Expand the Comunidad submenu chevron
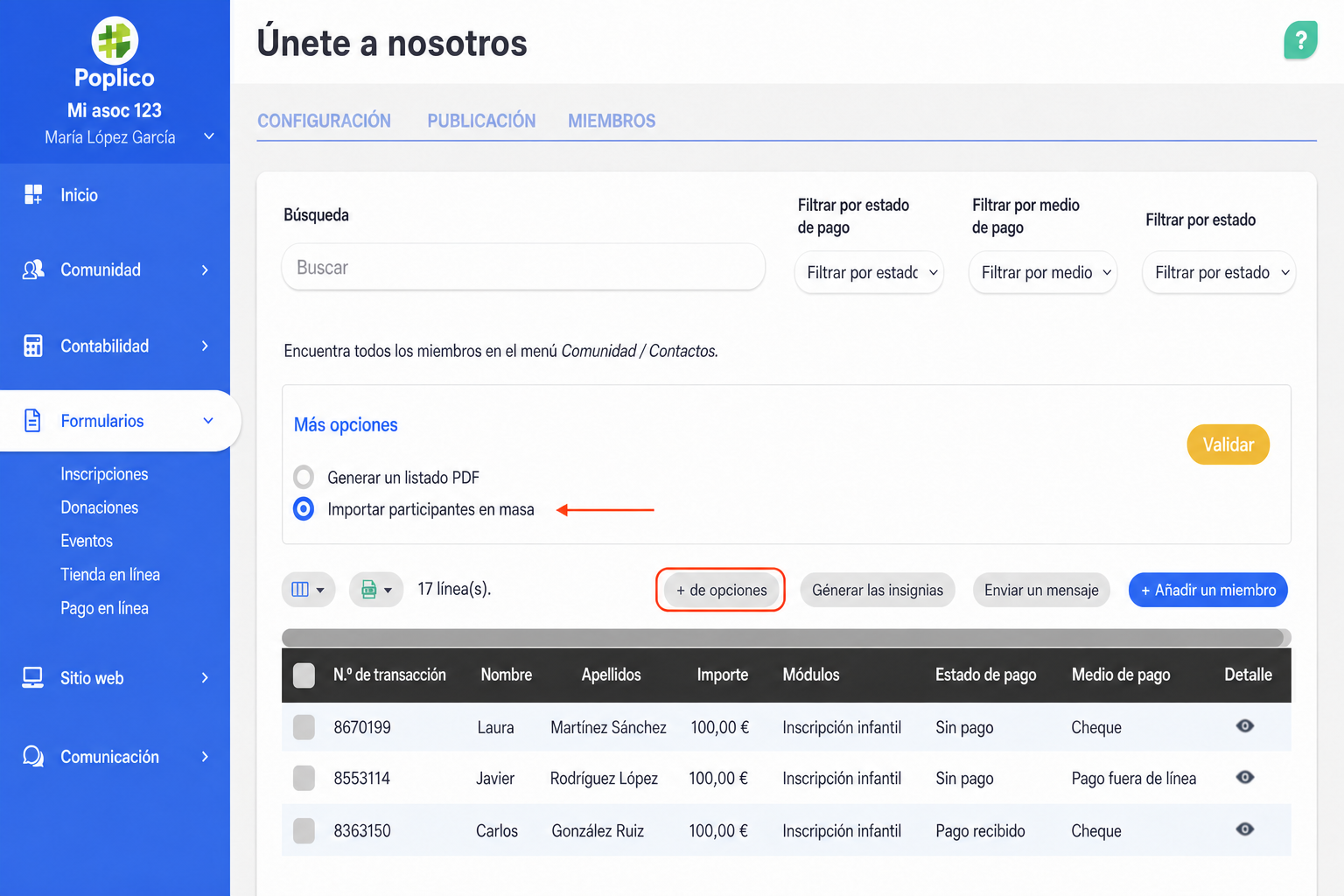Image resolution: width=1344 pixels, height=896 pixels. point(206,269)
